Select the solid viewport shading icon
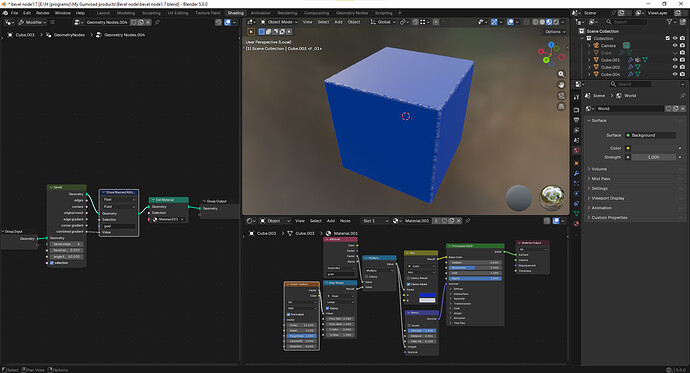Viewport: 690px width, 373px height. [543, 22]
